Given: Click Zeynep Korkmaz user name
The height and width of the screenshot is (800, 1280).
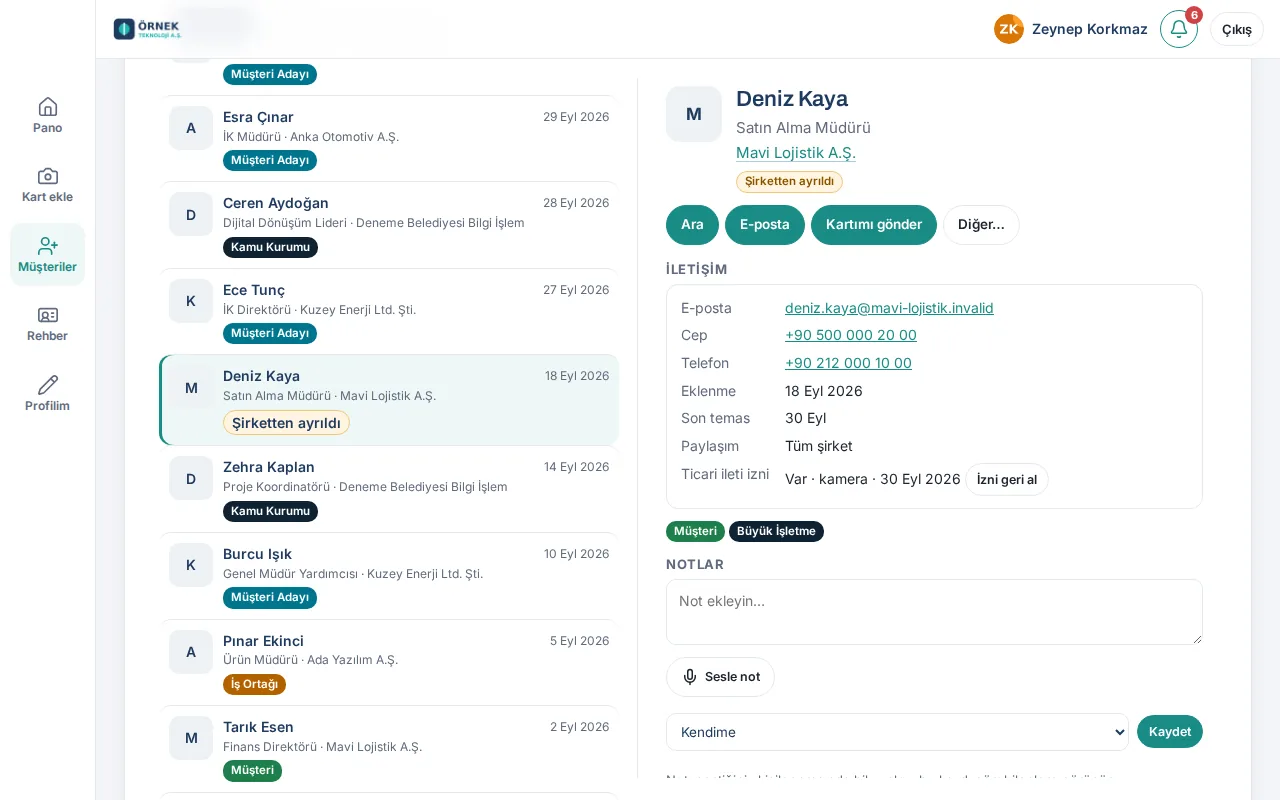Looking at the screenshot, I should point(1090,29).
